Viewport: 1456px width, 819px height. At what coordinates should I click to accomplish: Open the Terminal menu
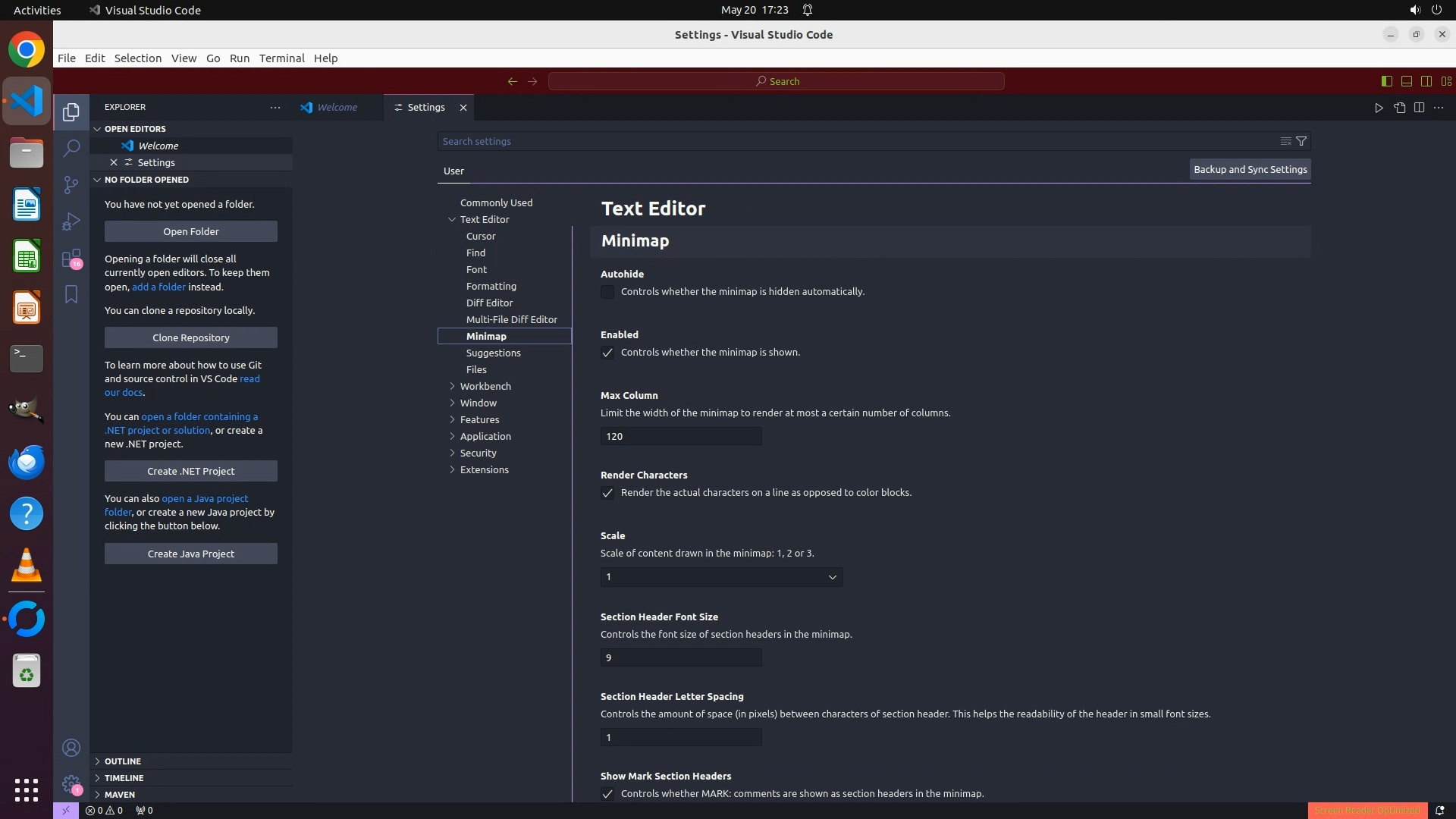point(281,58)
